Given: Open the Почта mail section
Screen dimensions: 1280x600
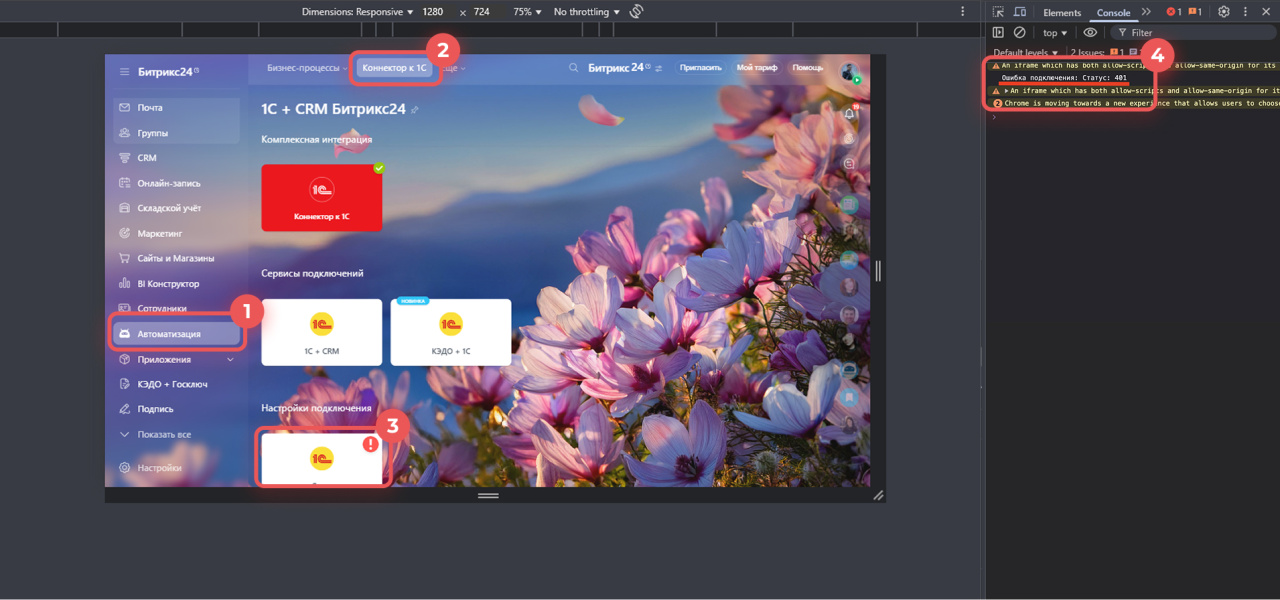Looking at the screenshot, I should [176, 107].
